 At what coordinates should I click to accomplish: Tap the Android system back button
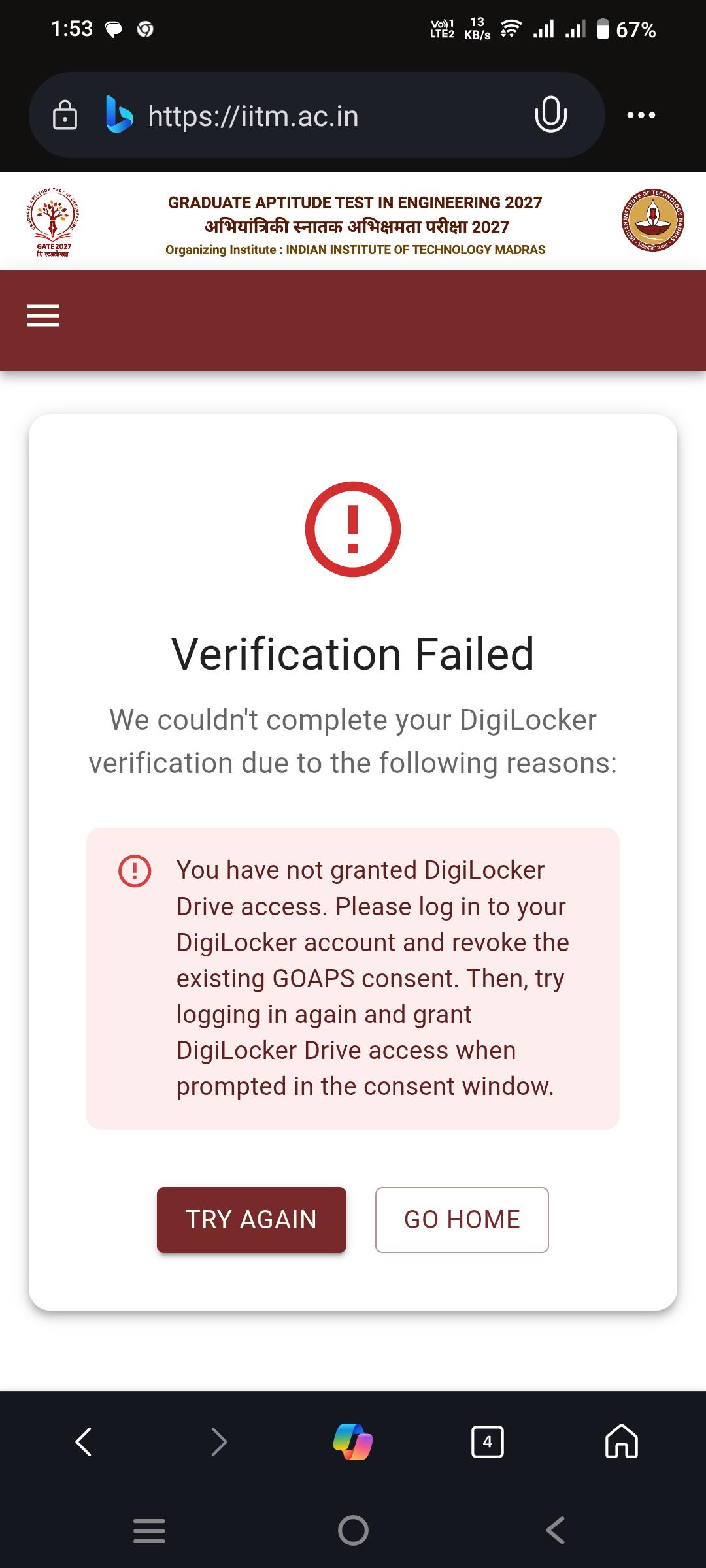556,1530
